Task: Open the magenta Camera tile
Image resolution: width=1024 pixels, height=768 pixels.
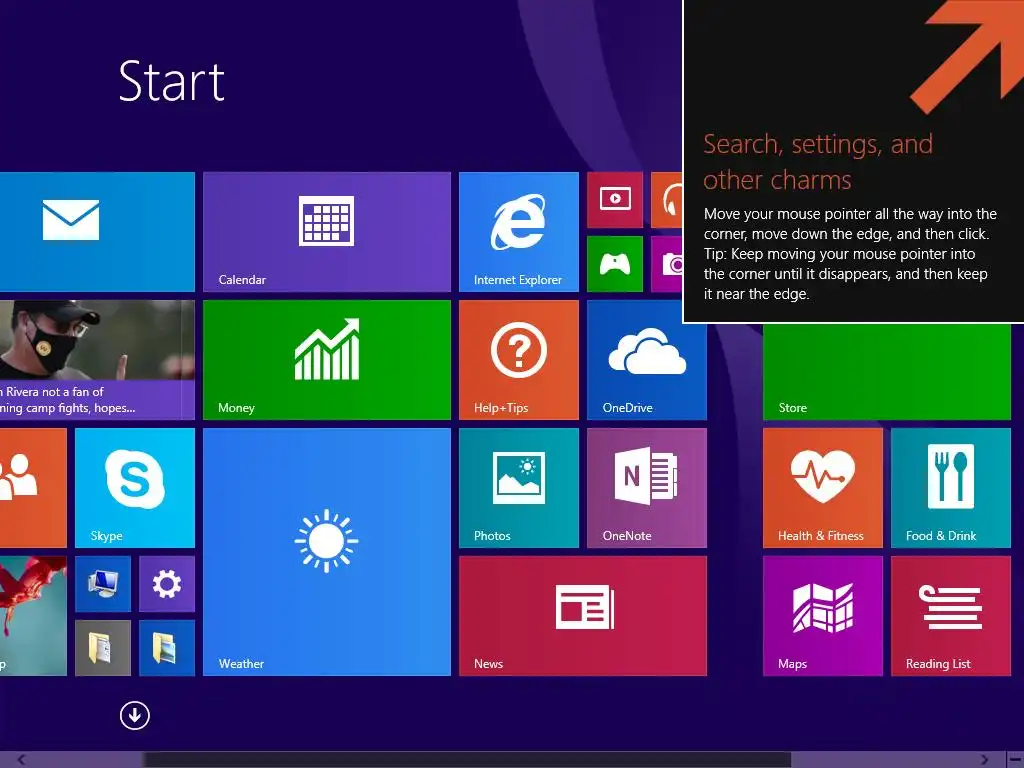Action: tap(667, 264)
